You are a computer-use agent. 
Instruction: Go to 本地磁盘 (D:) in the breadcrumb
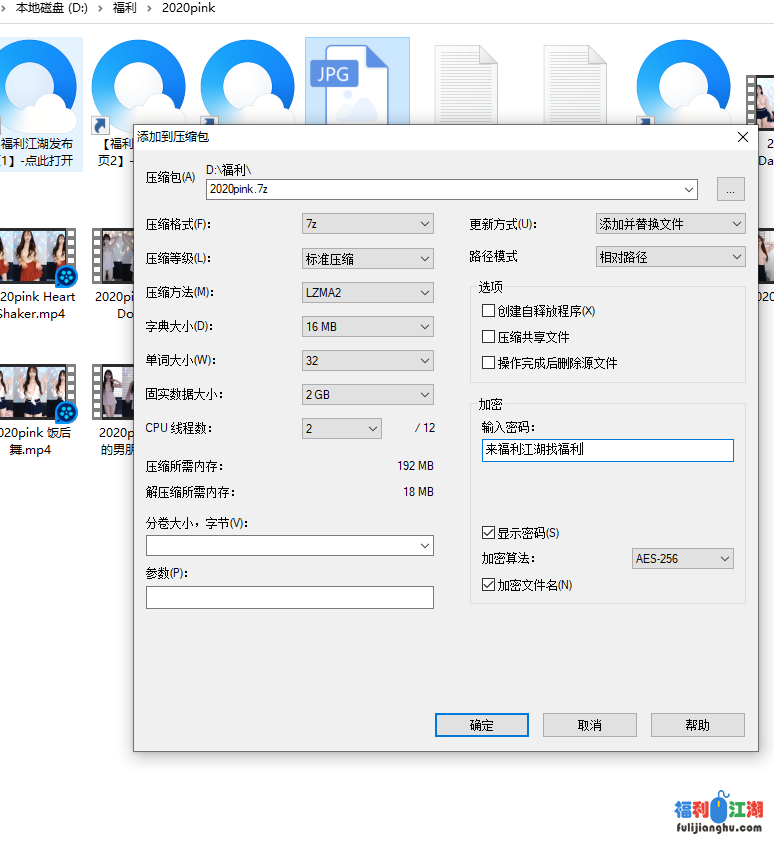pos(52,8)
